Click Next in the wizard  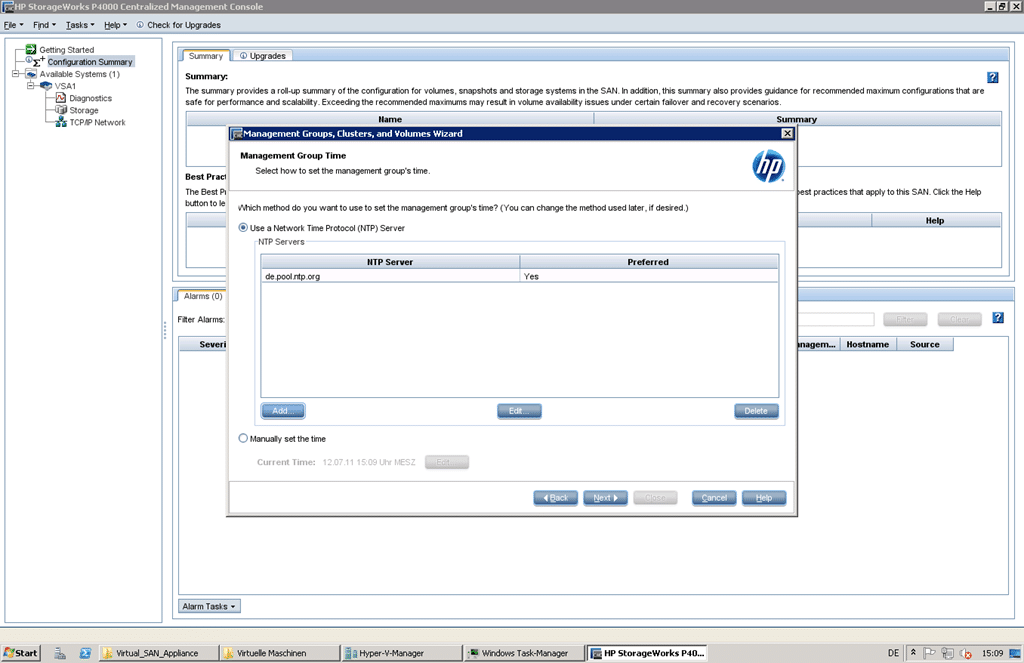point(605,498)
